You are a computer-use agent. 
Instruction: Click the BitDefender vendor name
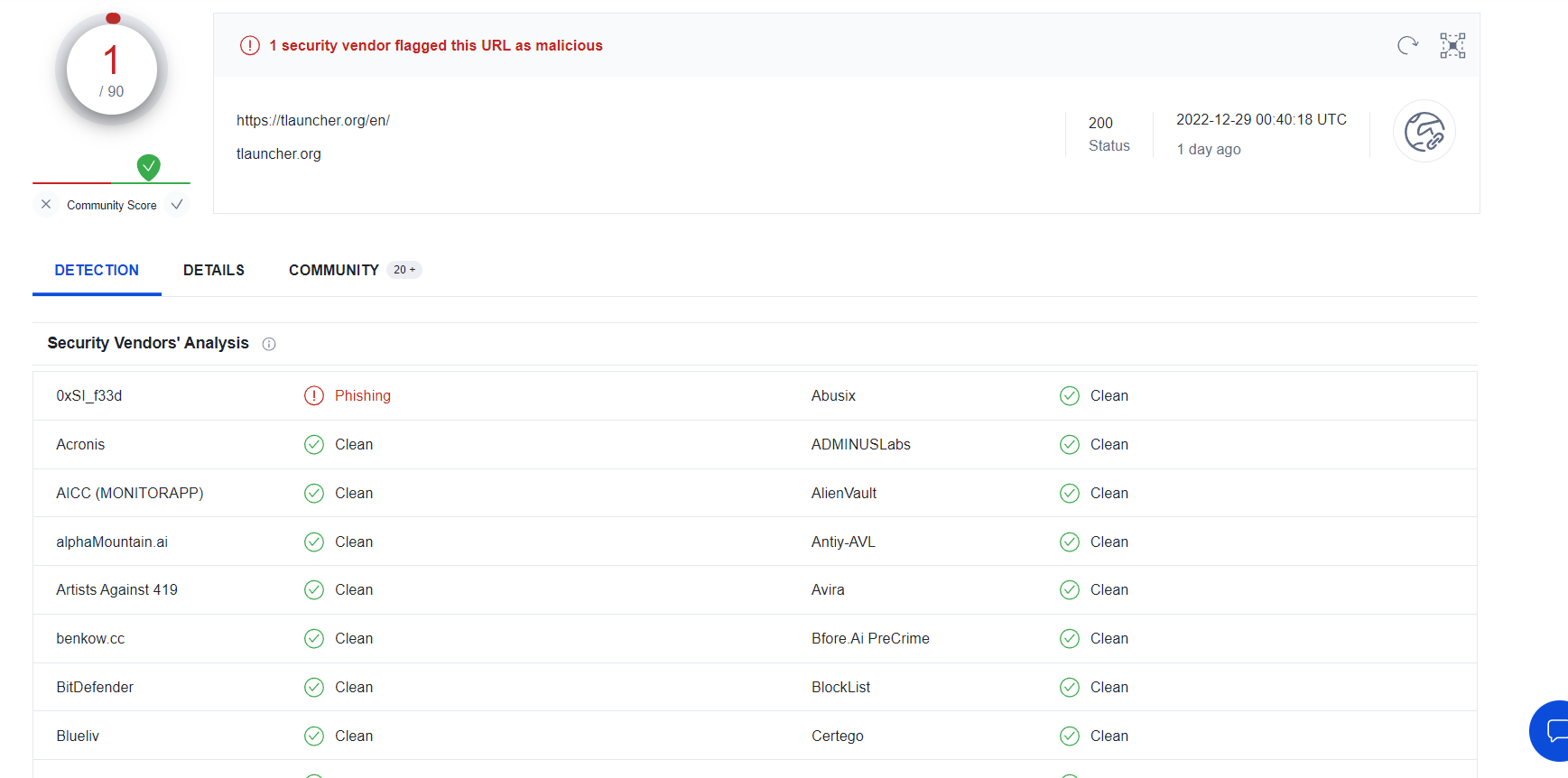coord(95,688)
